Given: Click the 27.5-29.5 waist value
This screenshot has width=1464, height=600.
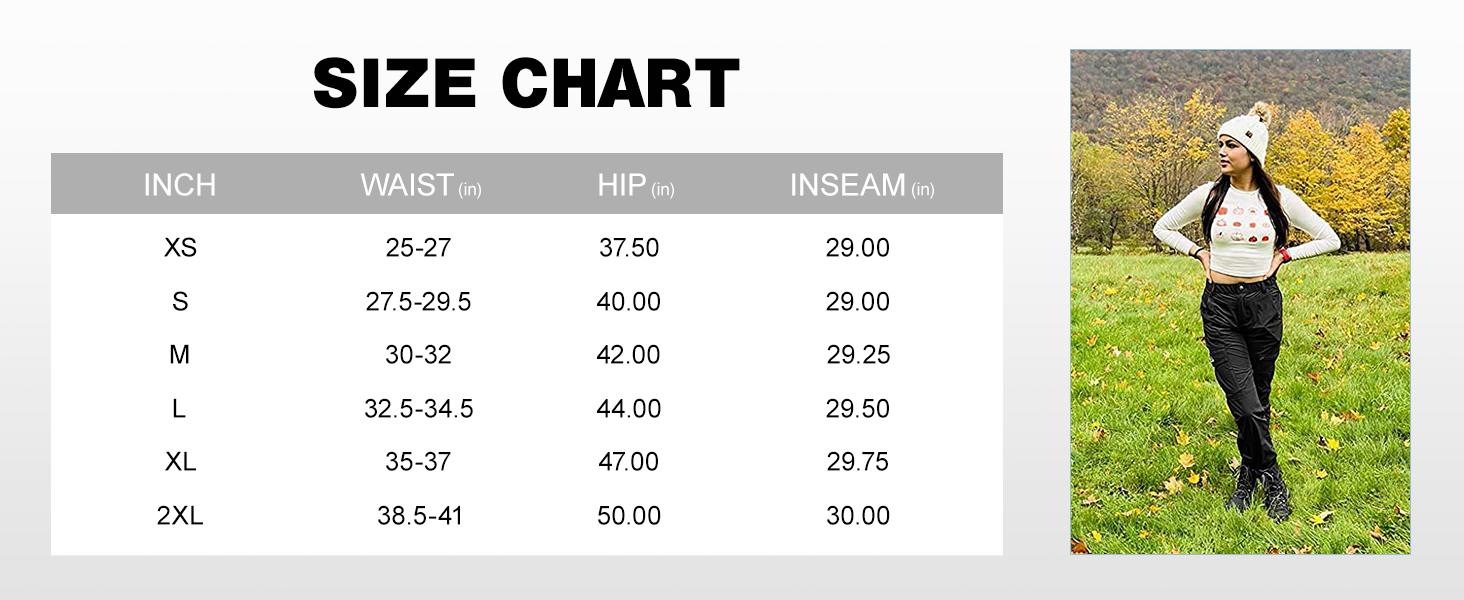Looking at the screenshot, I should tap(418, 302).
